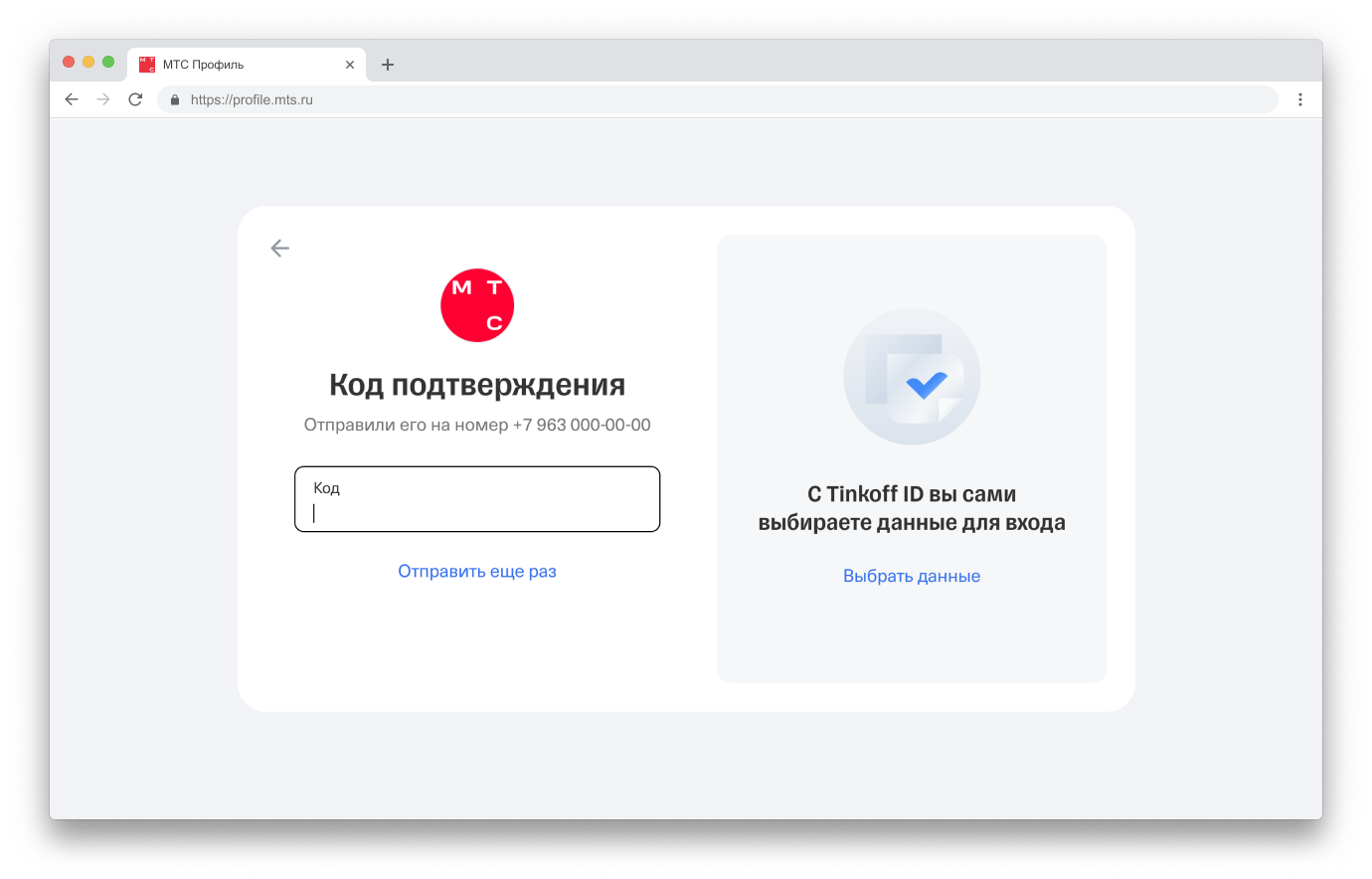
Task: Click the Tinkoff ID checkmark illustration
Action: 912,376
